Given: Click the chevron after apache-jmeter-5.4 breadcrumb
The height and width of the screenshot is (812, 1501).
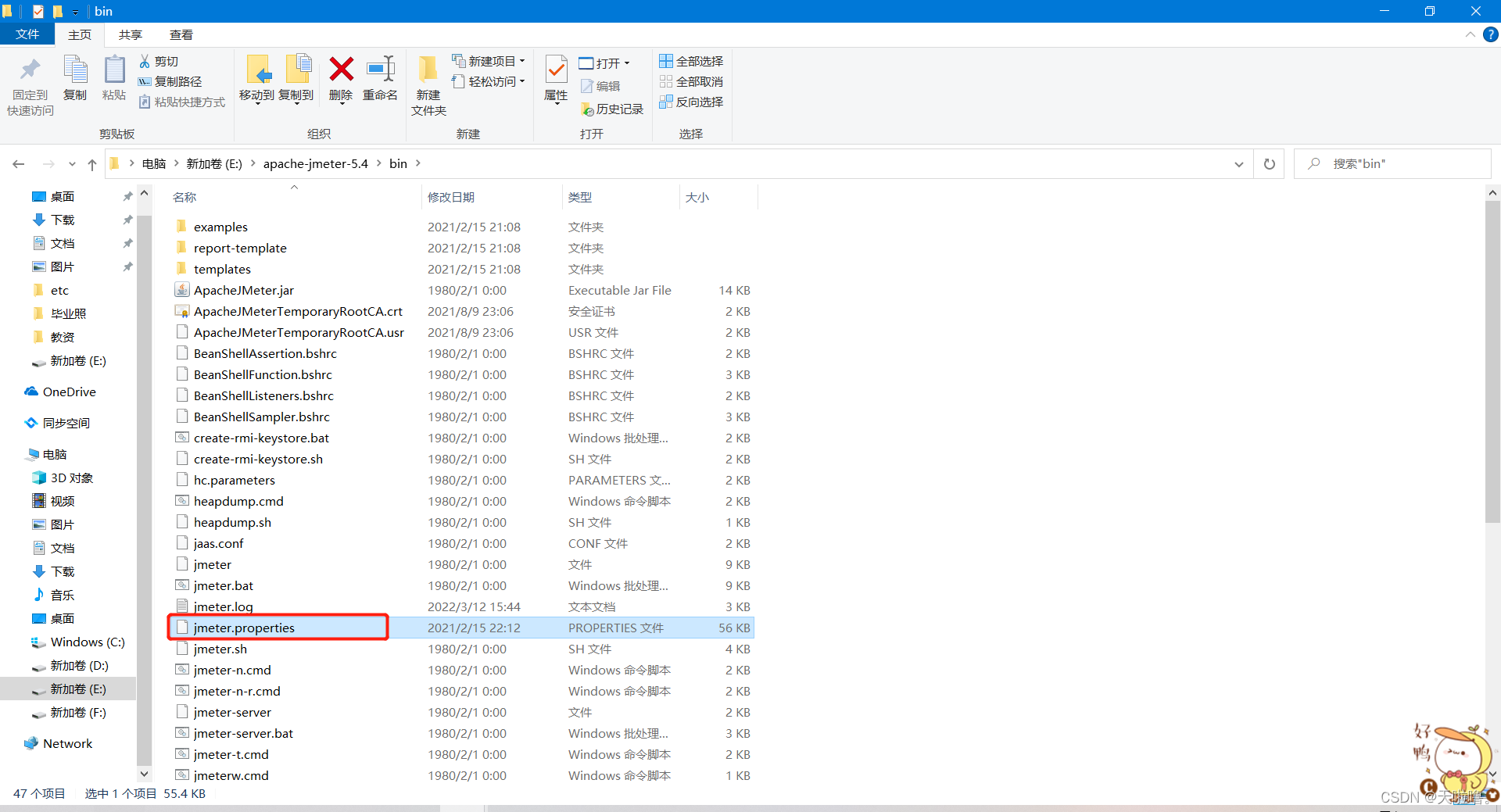Looking at the screenshot, I should point(379,163).
